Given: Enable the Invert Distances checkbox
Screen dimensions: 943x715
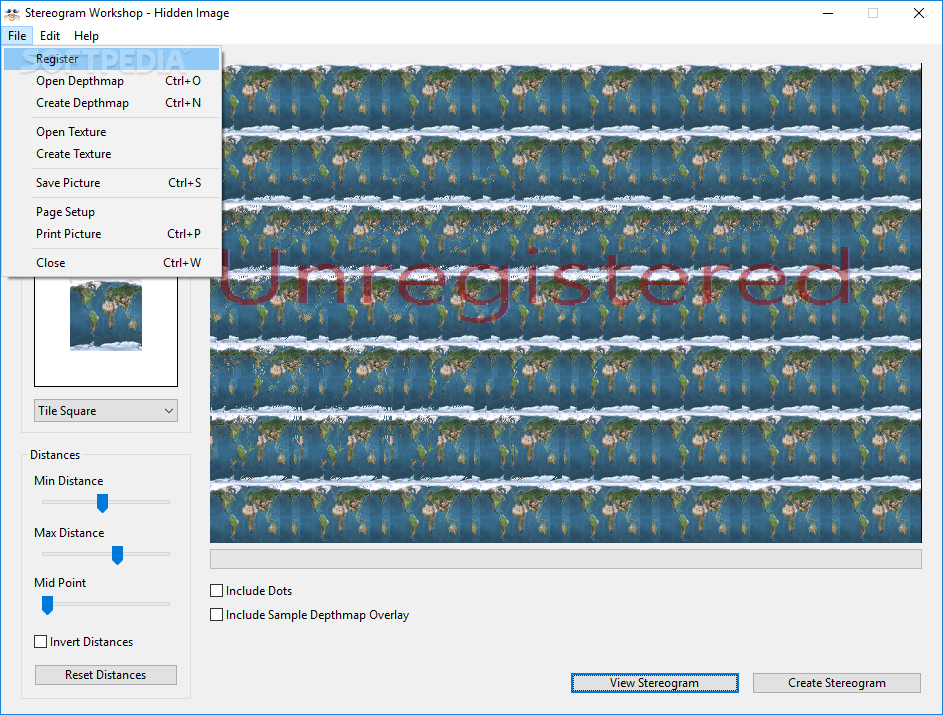Looking at the screenshot, I should tap(40, 642).
